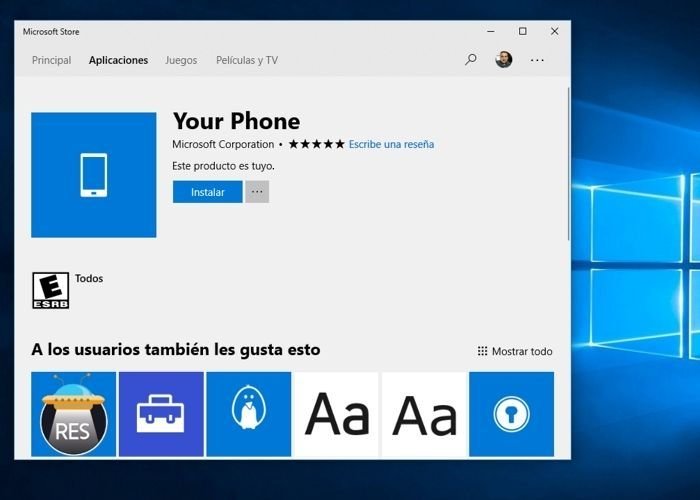Viewport: 700px width, 500px height.
Task: Minimize the Microsoft Store window
Action: pyautogui.click(x=491, y=31)
